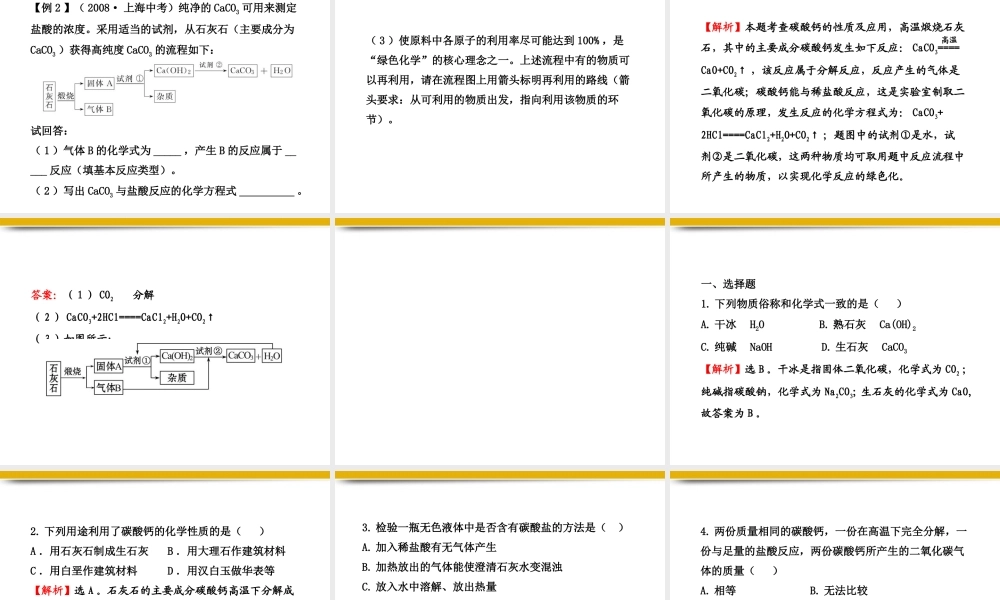The image size is (1000, 600).
Task: Click option 'B. 无法比较' in question 4
Action: [x=839, y=590]
